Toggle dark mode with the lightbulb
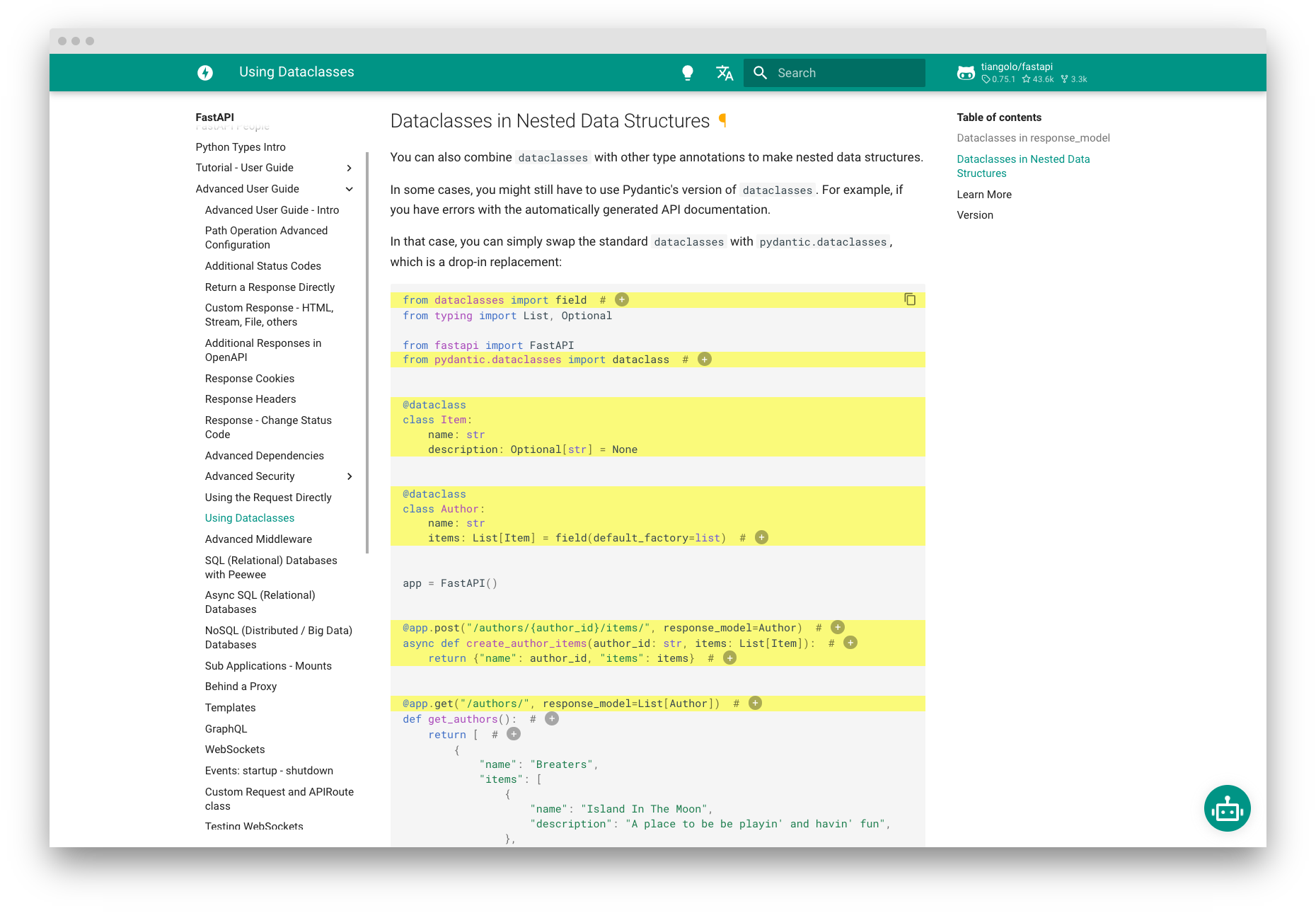 click(688, 72)
